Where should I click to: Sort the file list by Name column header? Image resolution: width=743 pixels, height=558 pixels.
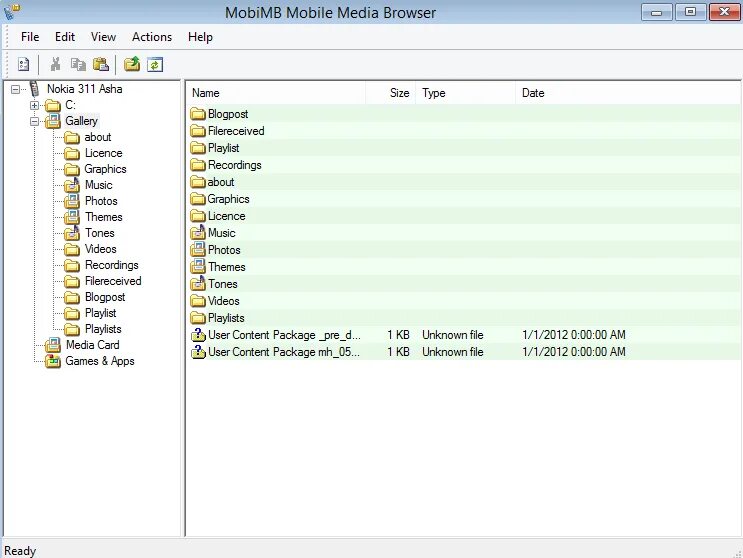point(276,93)
